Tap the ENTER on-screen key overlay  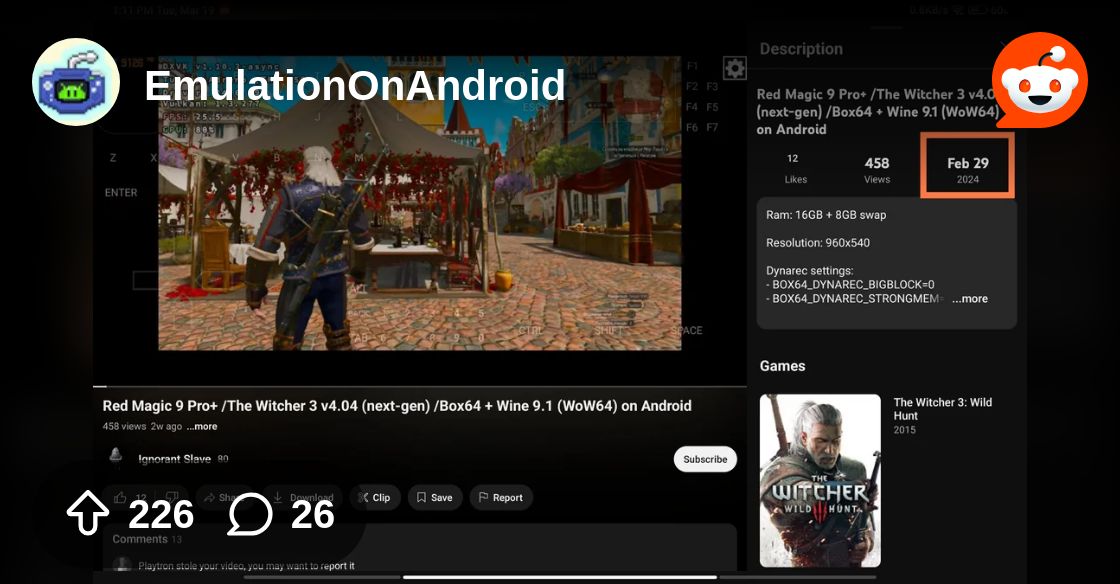121,193
